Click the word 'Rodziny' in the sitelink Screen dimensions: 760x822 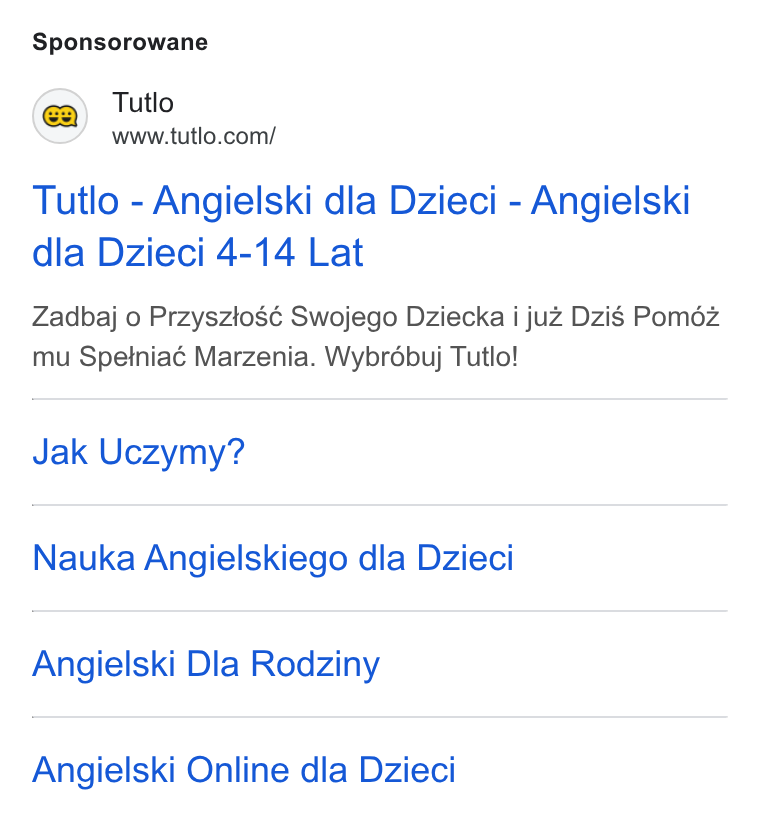(x=315, y=664)
